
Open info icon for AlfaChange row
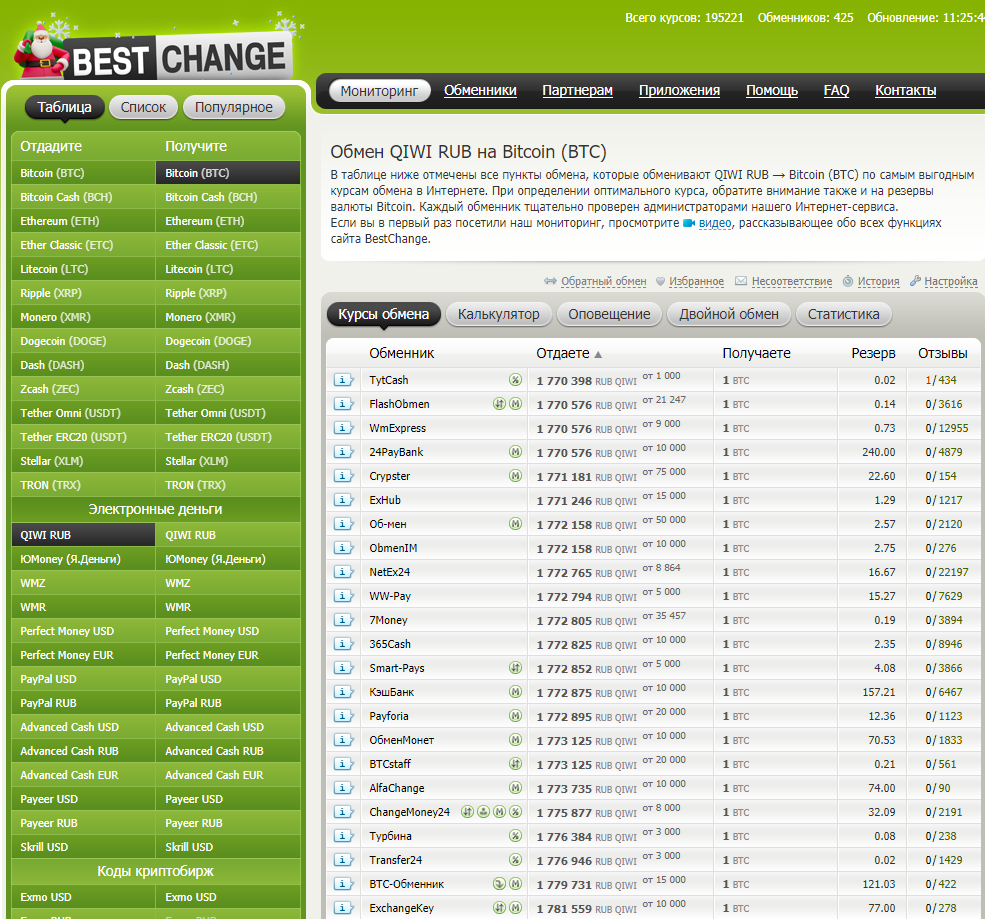[x=343, y=788]
